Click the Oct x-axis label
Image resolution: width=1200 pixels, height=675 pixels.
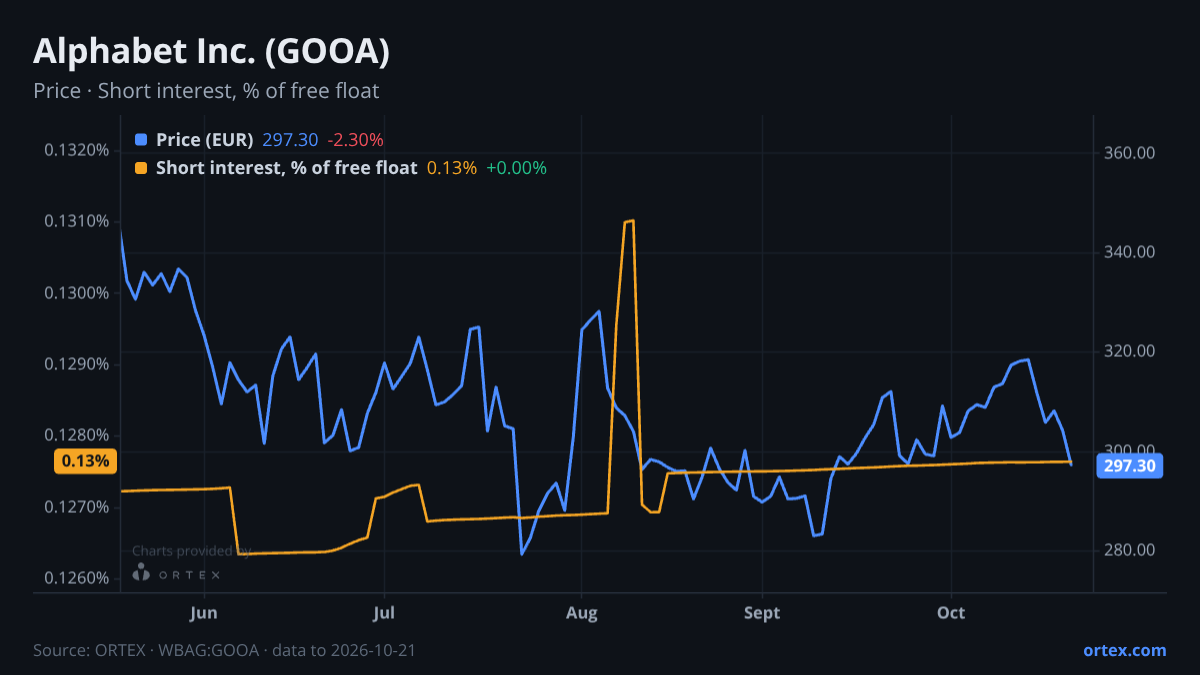tap(951, 613)
